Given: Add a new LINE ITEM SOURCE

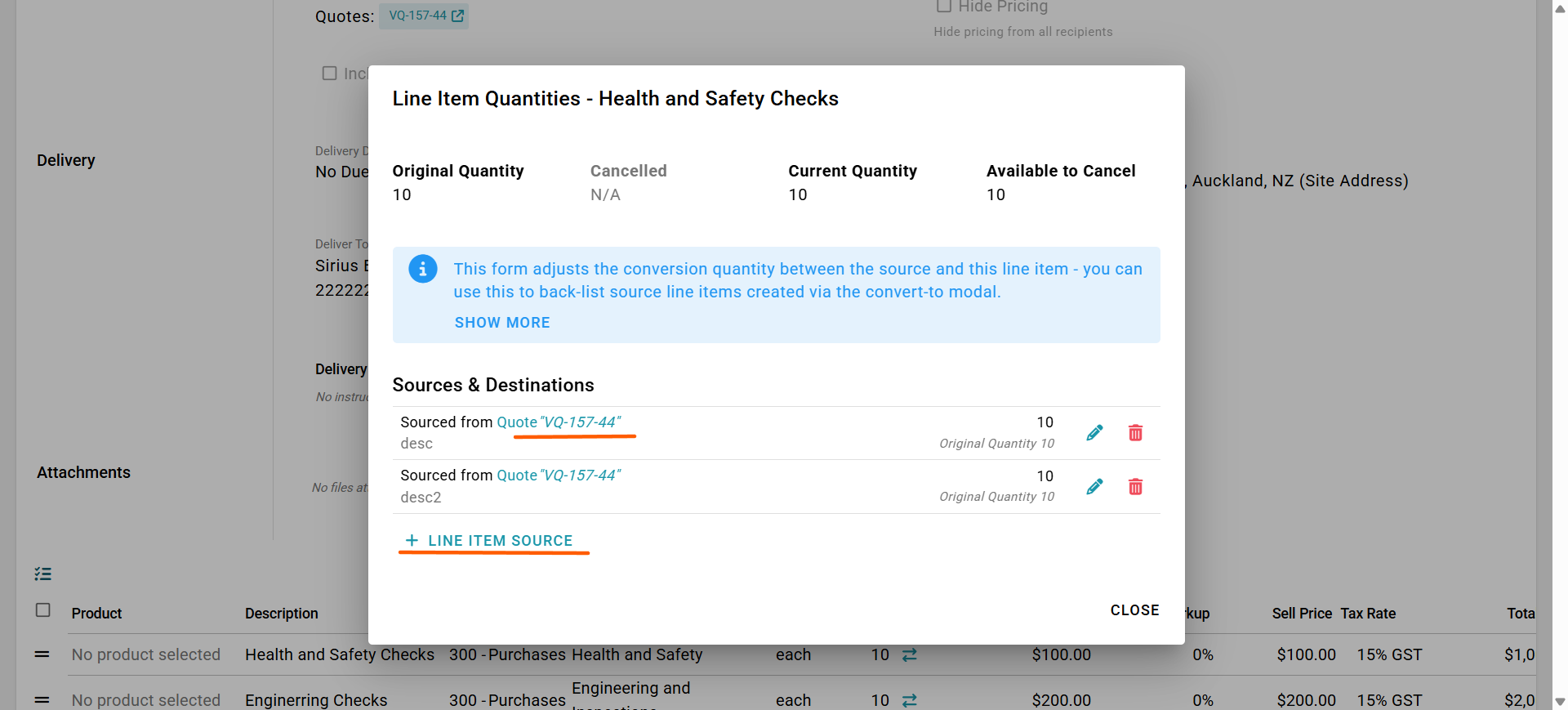Looking at the screenshot, I should pyautogui.click(x=489, y=541).
